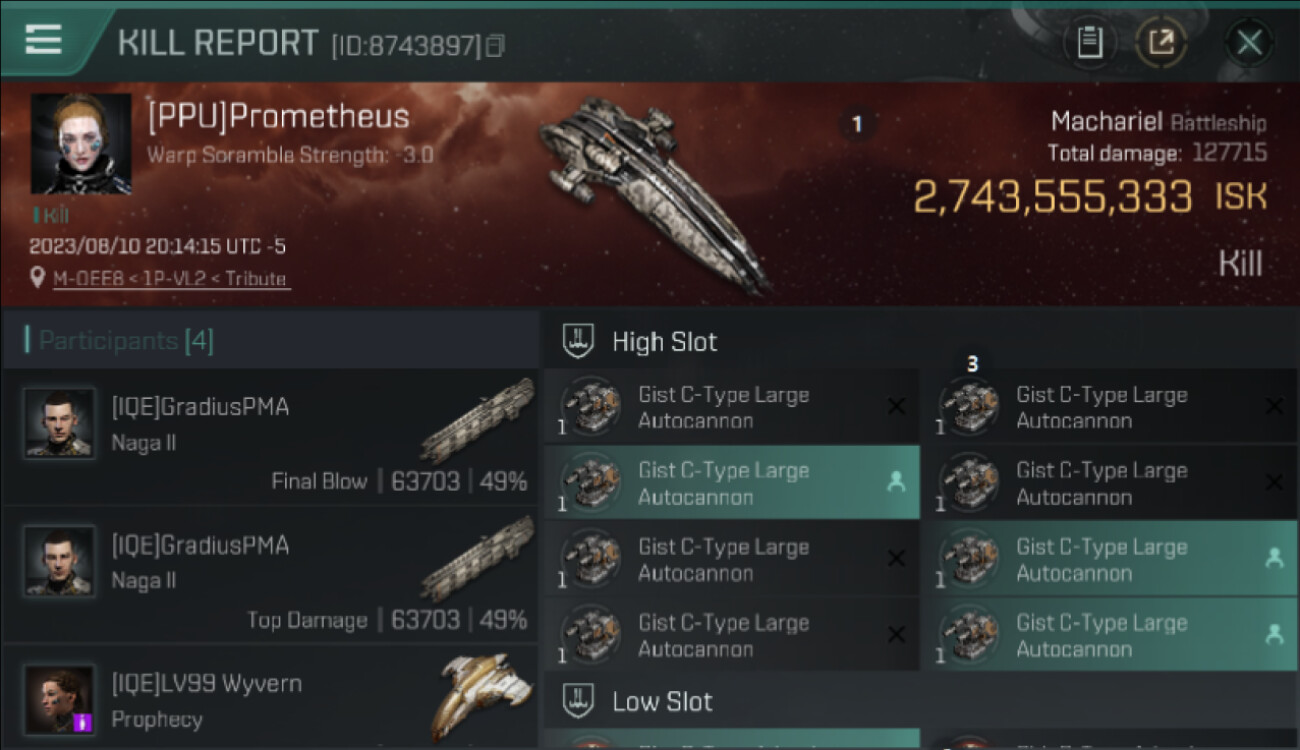Open M-OEE8 location link
Viewport: 1300px width, 750px height.
(170, 279)
